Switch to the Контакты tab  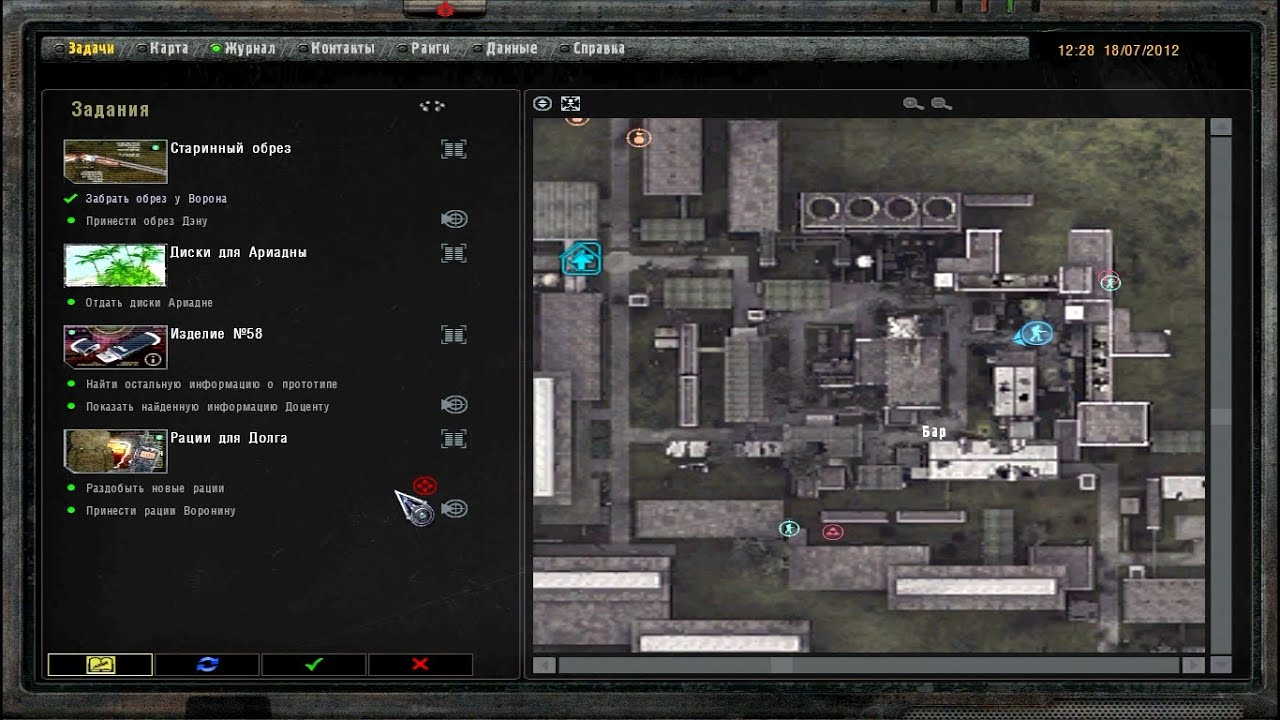343,48
